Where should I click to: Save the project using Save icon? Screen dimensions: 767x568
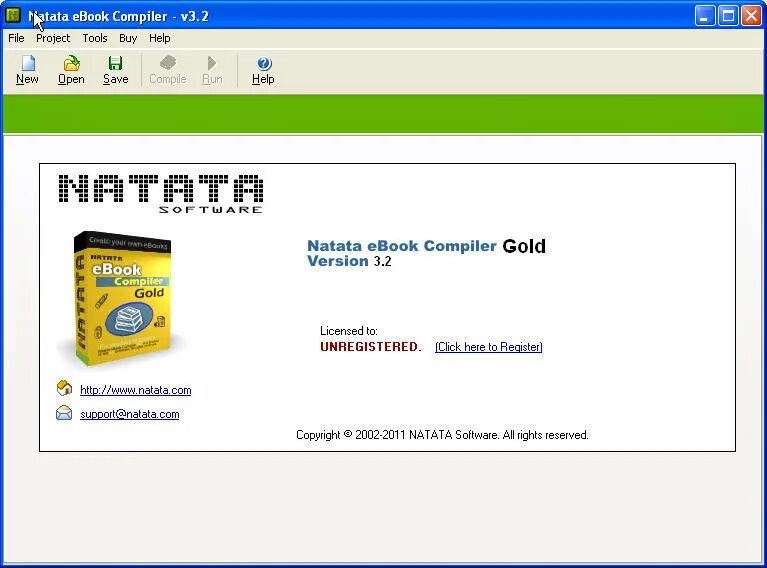(x=115, y=70)
